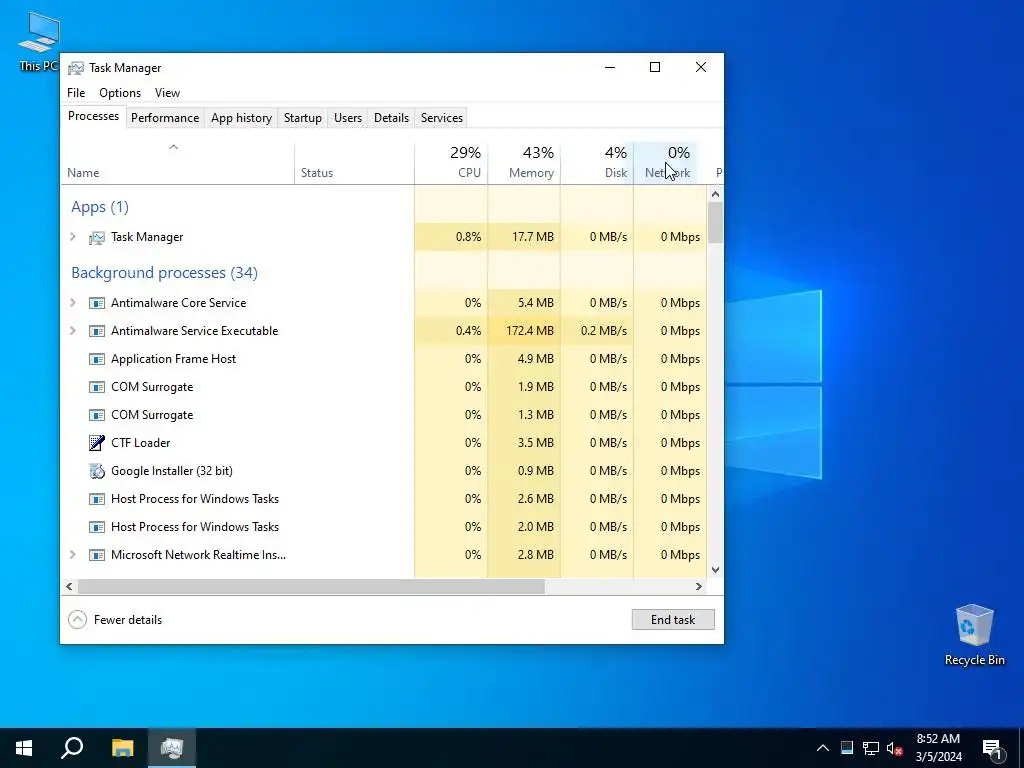1024x768 pixels.
Task: Switch to the App history tab
Action: 241,118
